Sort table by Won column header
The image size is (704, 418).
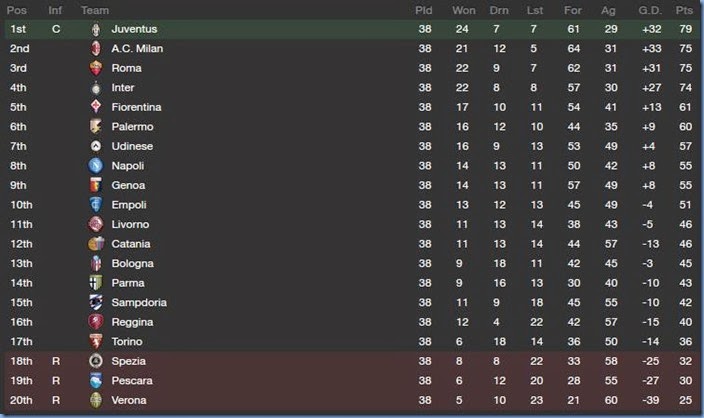[463, 10]
